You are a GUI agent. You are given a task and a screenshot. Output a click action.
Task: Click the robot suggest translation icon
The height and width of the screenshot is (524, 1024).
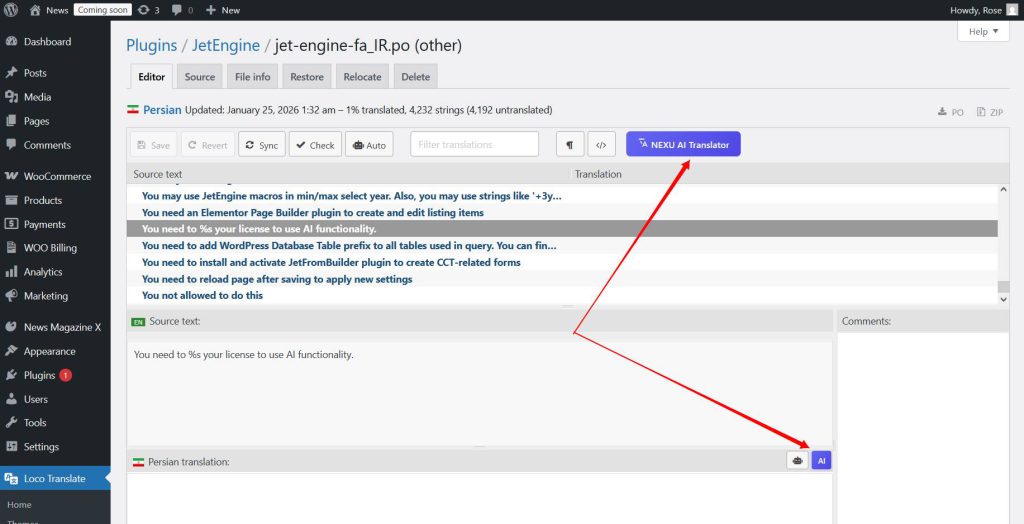click(x=797, y=461)
